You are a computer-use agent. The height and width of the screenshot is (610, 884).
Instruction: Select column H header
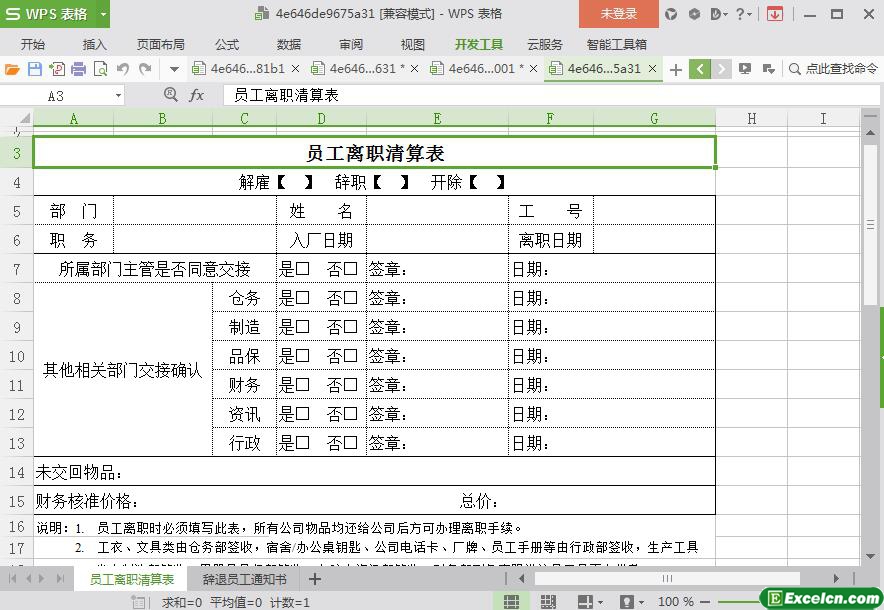(751, 118)
